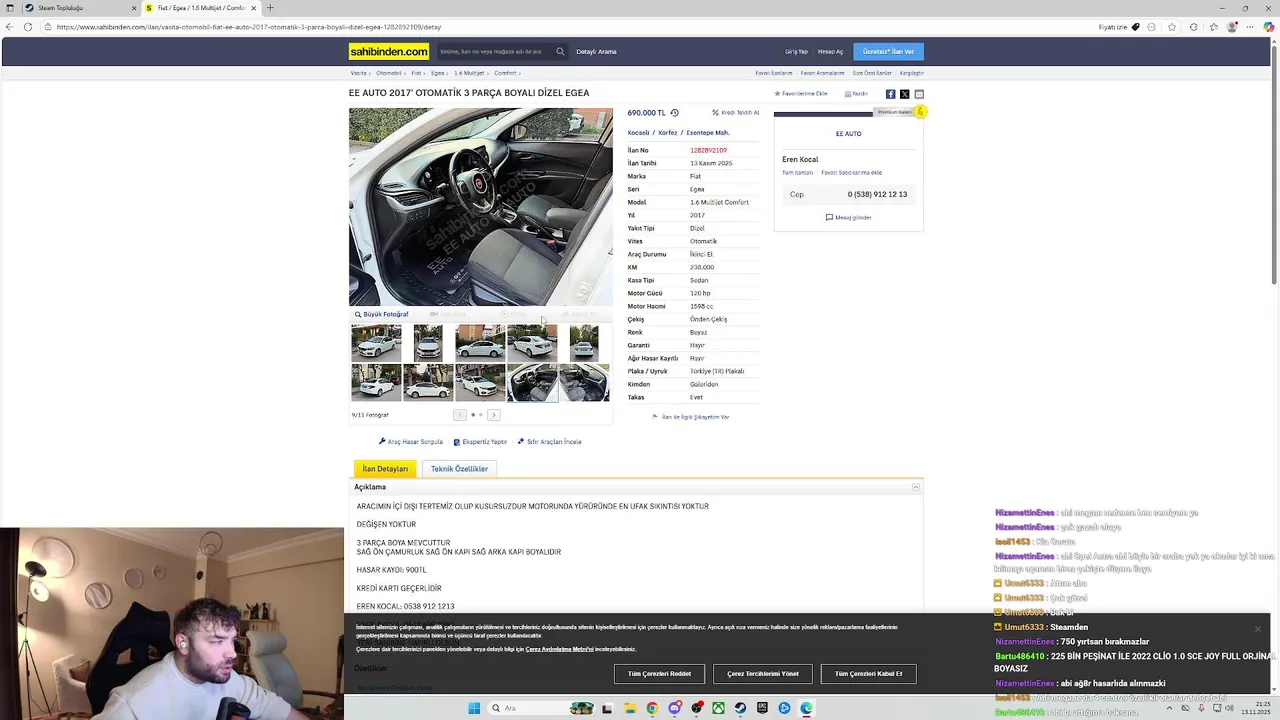This screenshot has width=1280, height=720.
Task: Open Büyük Fotoğraf large photo view
Action: click(x=382, y=314)
